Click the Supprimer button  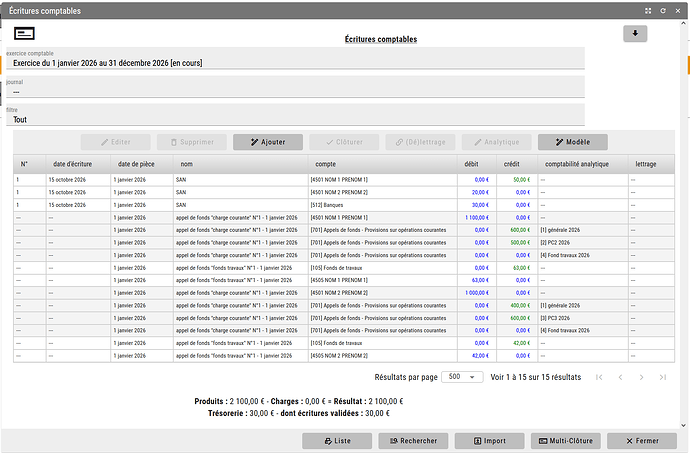(191, 142)
